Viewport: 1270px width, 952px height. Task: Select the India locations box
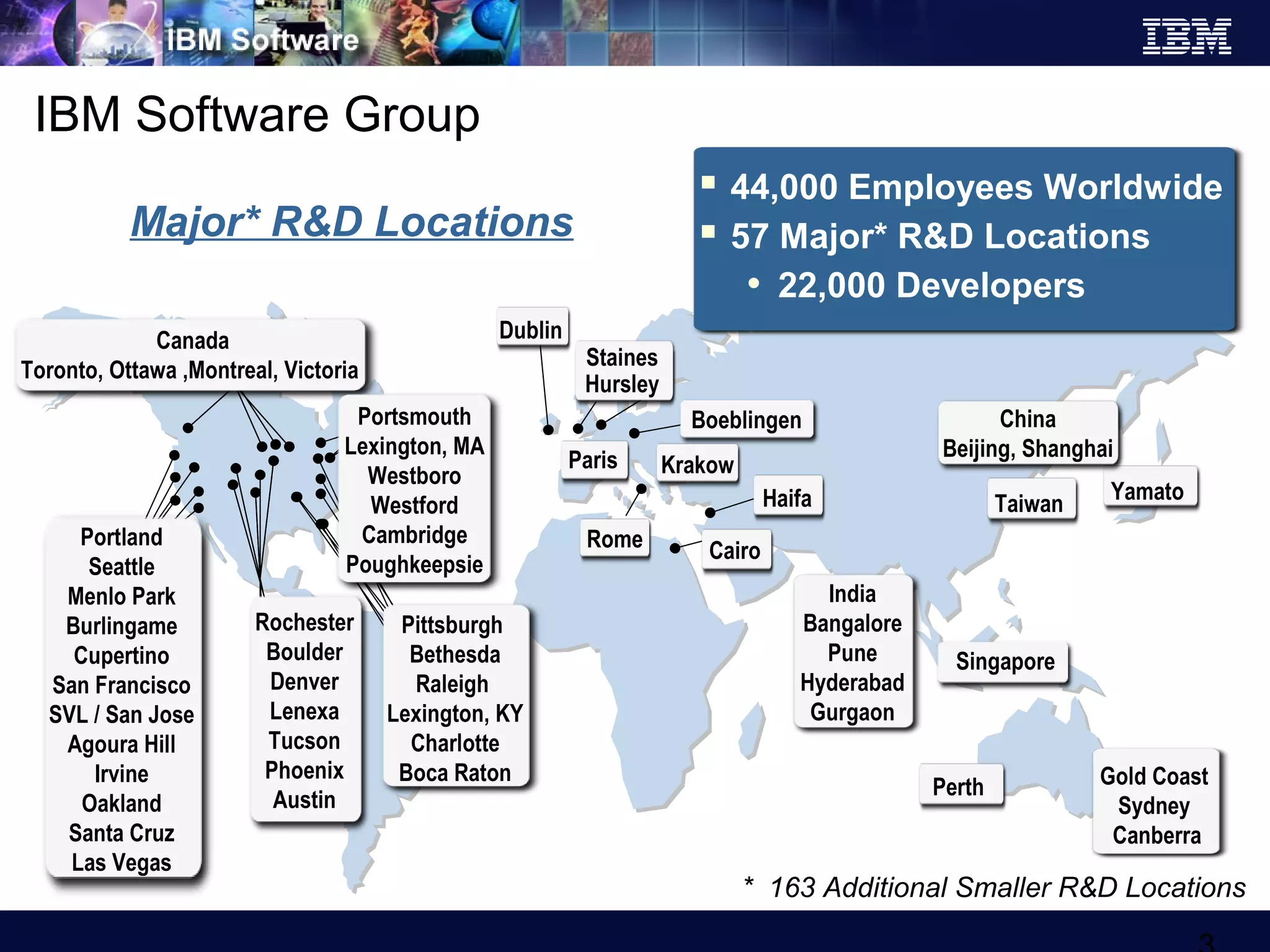point(852,652)
